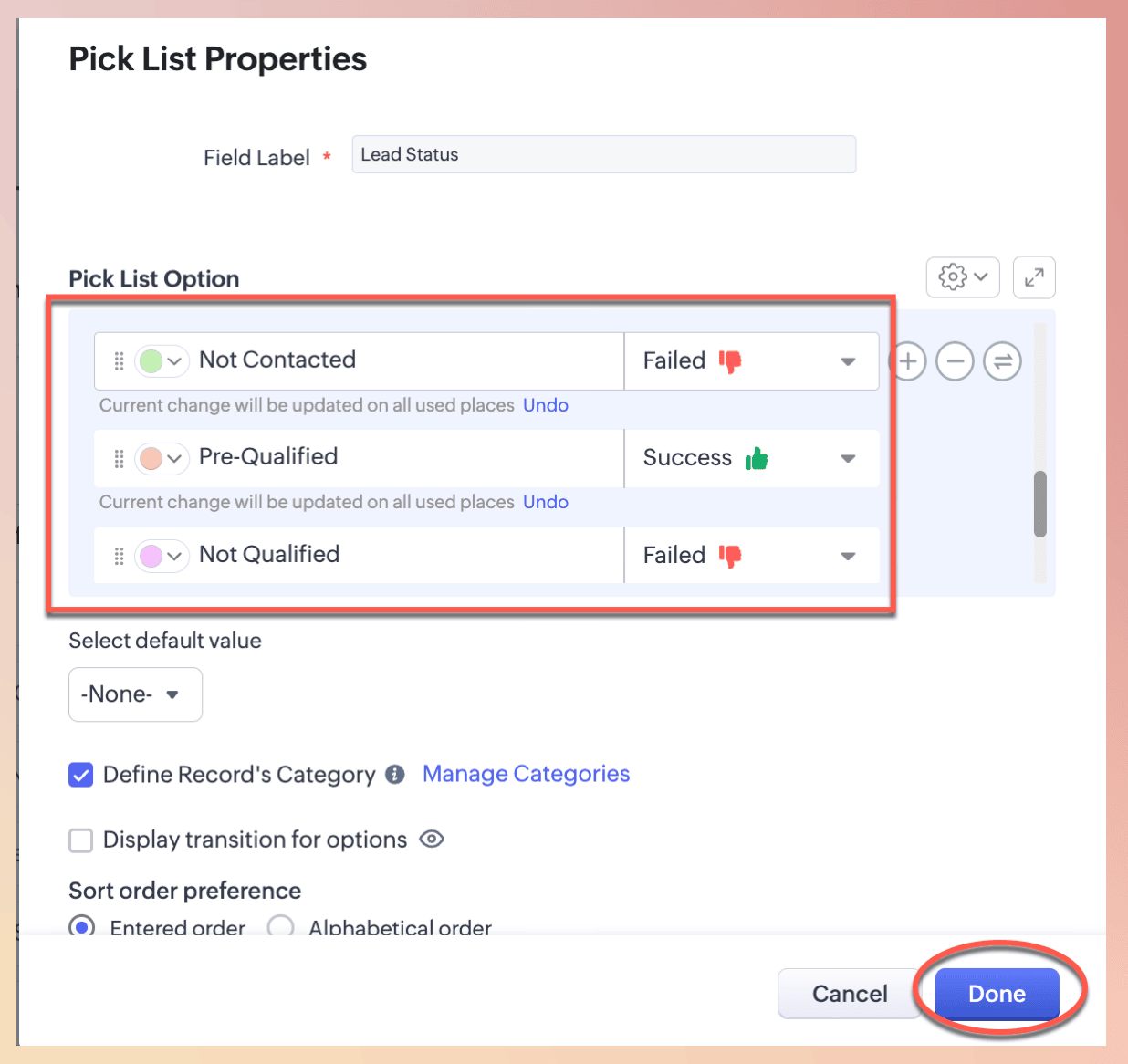1128x1064 pixels.
Task: Click the remove option minus icon
Action: coord(955,361)
